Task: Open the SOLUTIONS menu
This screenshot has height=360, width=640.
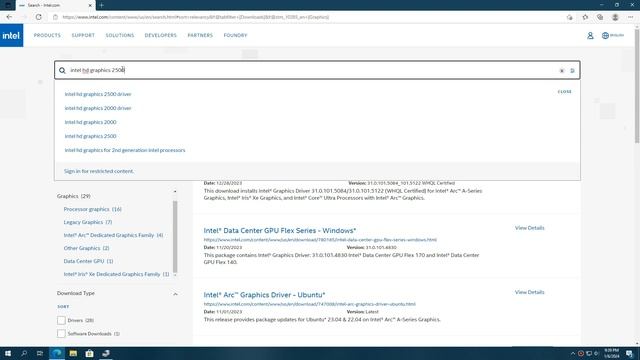Action: tap(120, 36)
